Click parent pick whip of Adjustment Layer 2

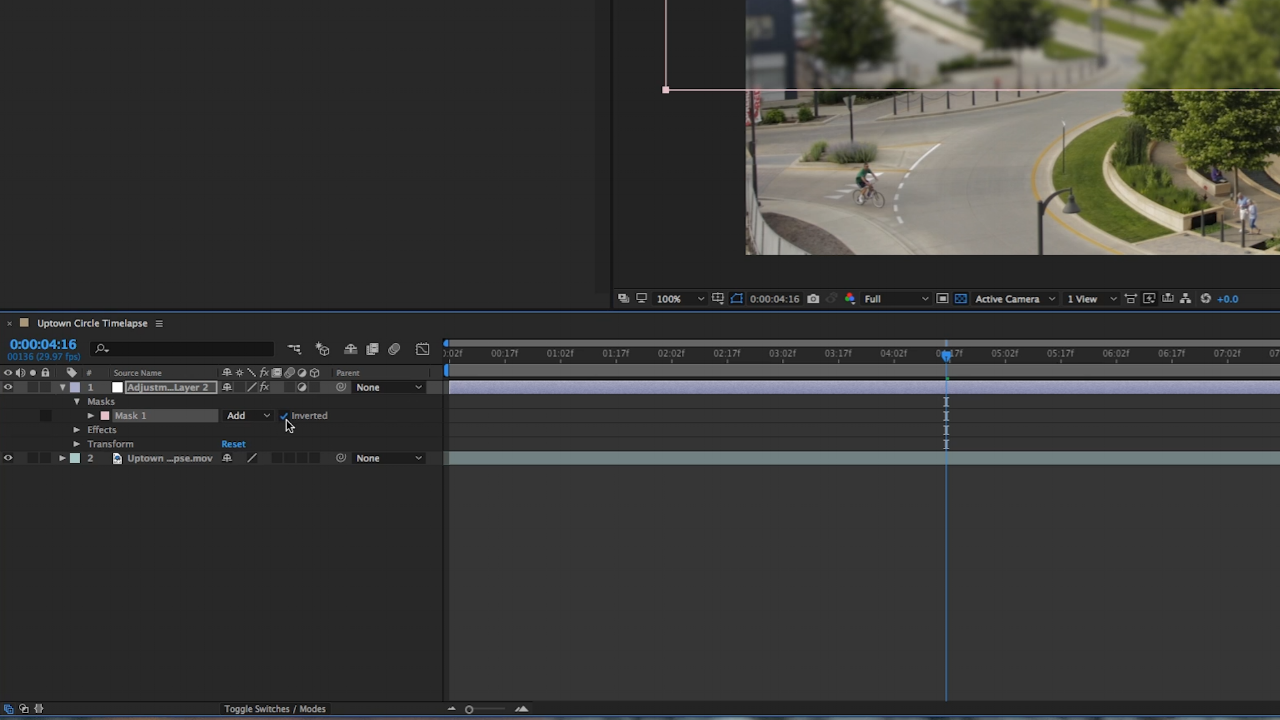pyautogui.click(x=341, y=387)
